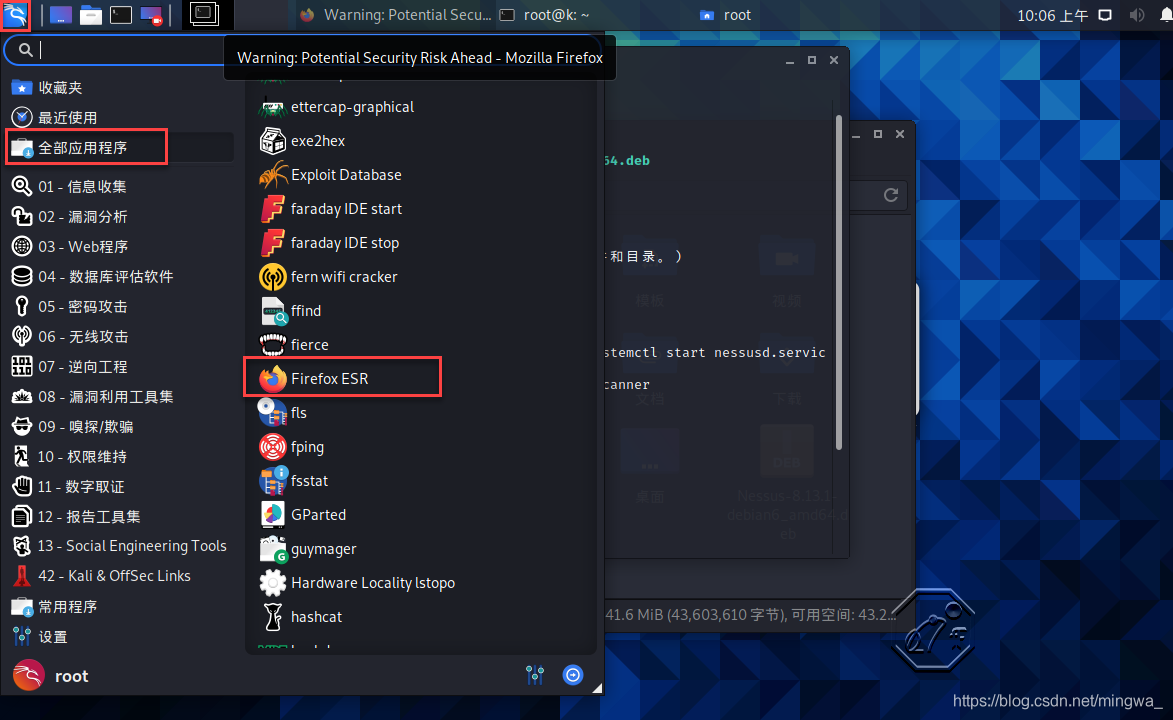Click reload button in file manager window
1173x720 pixels.
click(x=890, y=195)
